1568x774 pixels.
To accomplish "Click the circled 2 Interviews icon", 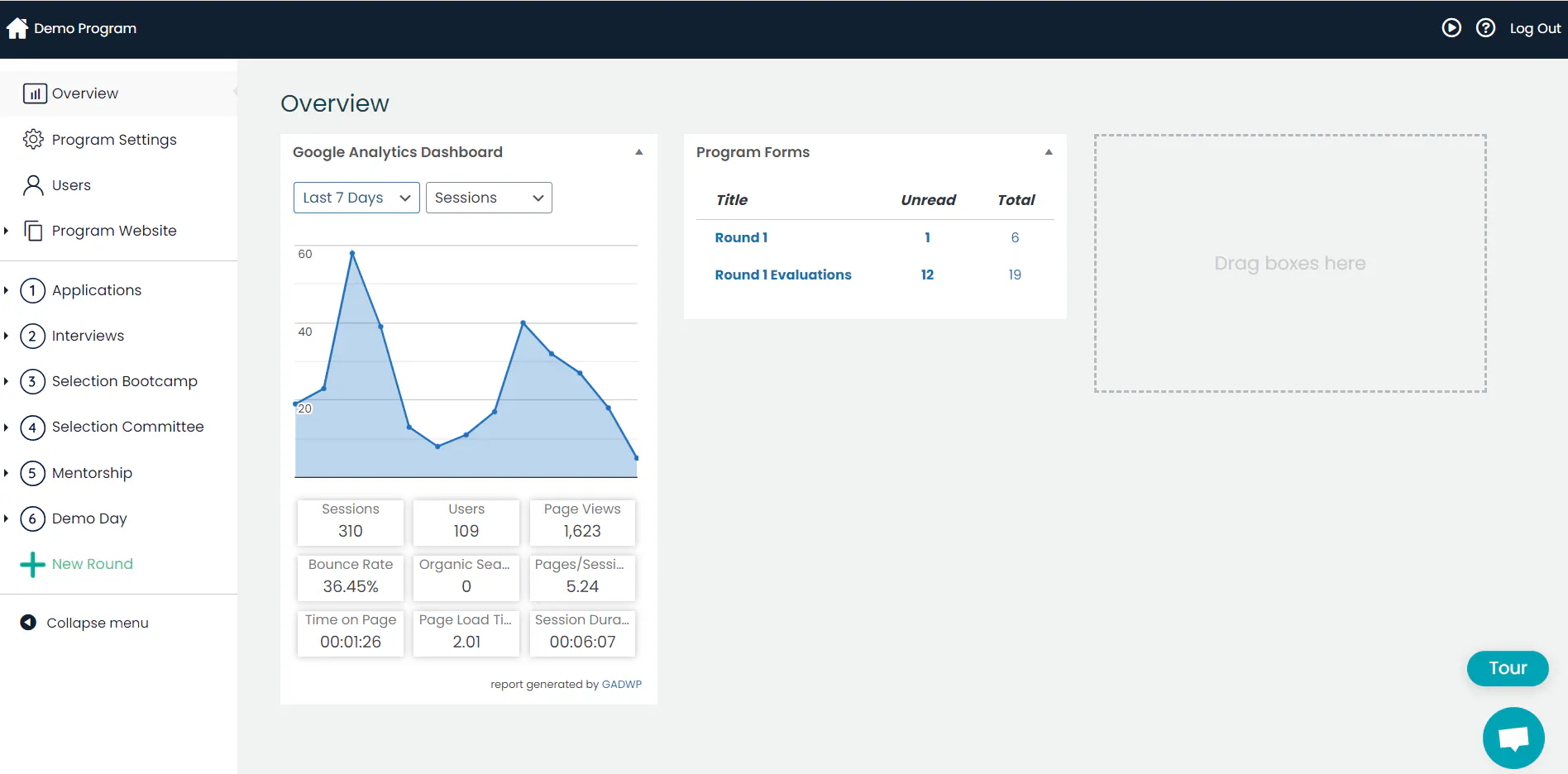I will (32, 336).
